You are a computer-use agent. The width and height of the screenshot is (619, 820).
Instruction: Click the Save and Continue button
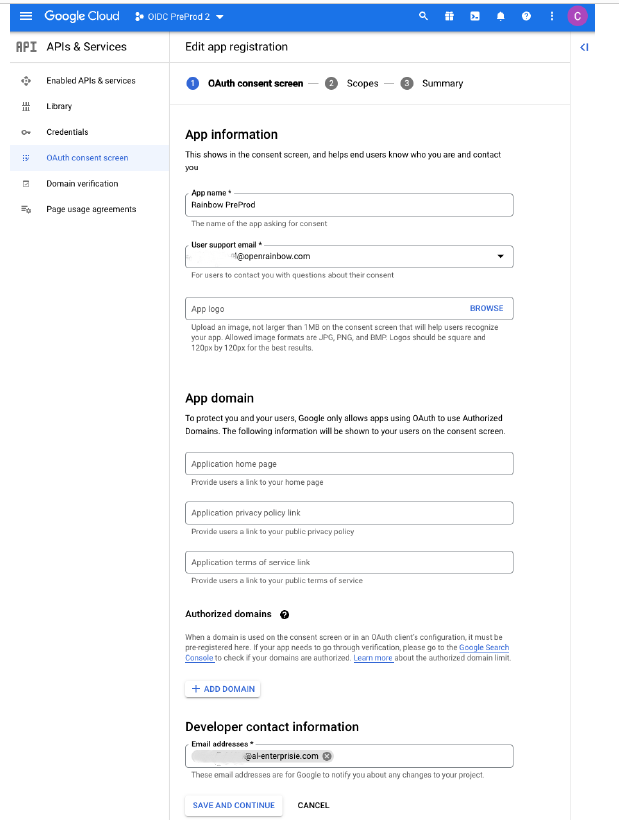coord(234,805)
